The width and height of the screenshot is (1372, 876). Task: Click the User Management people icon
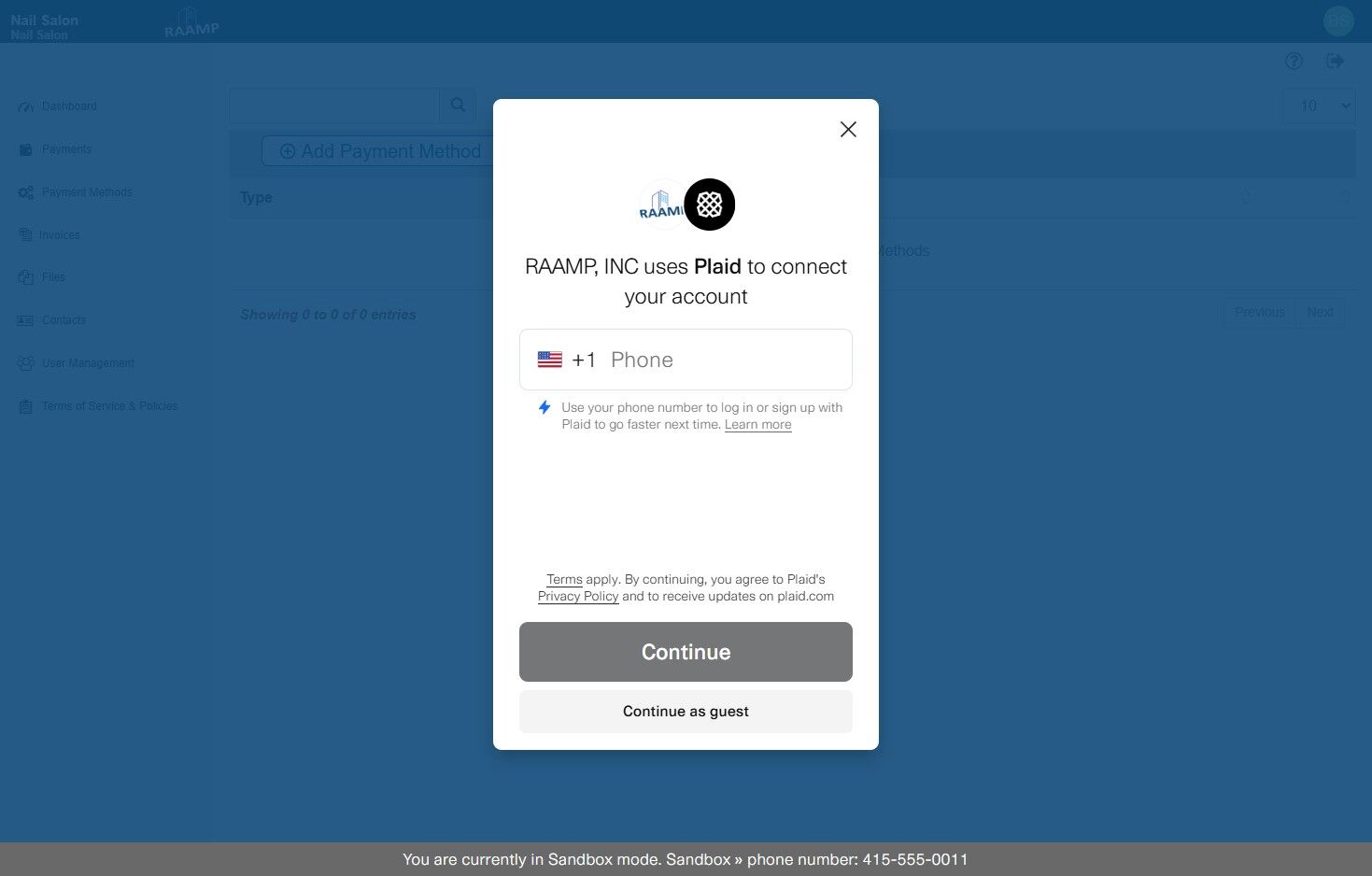tap(26, 363)
